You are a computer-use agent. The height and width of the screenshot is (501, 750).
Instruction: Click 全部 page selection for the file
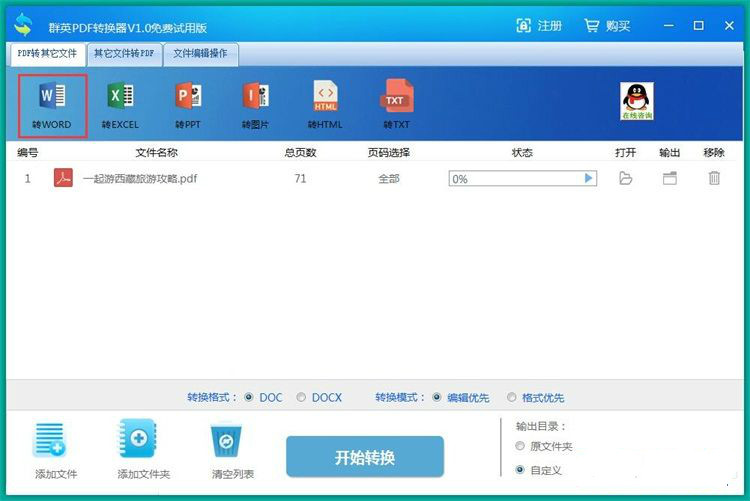pyautogui.click(x=389, y=178)
